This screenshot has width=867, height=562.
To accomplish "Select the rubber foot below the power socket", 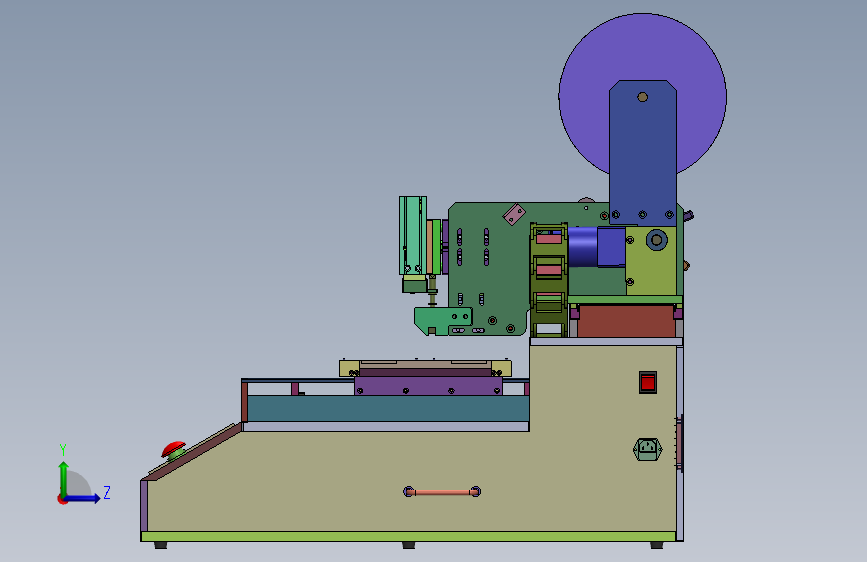I will click(657, 545).
